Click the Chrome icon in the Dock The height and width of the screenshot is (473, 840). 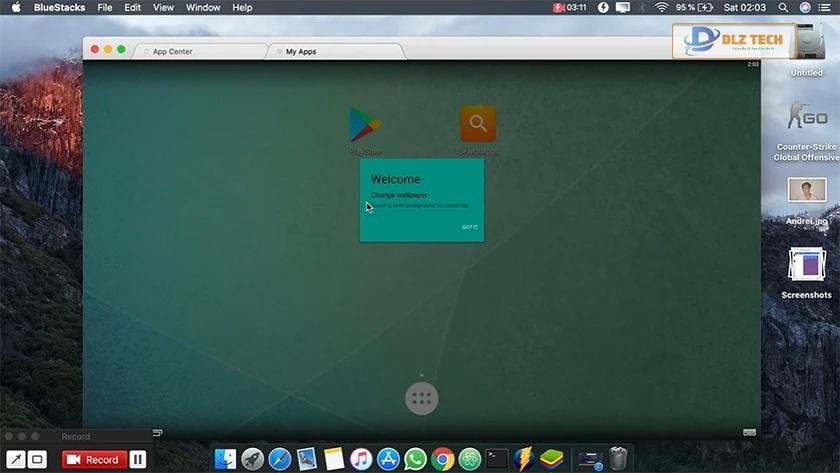pos(442,459)
